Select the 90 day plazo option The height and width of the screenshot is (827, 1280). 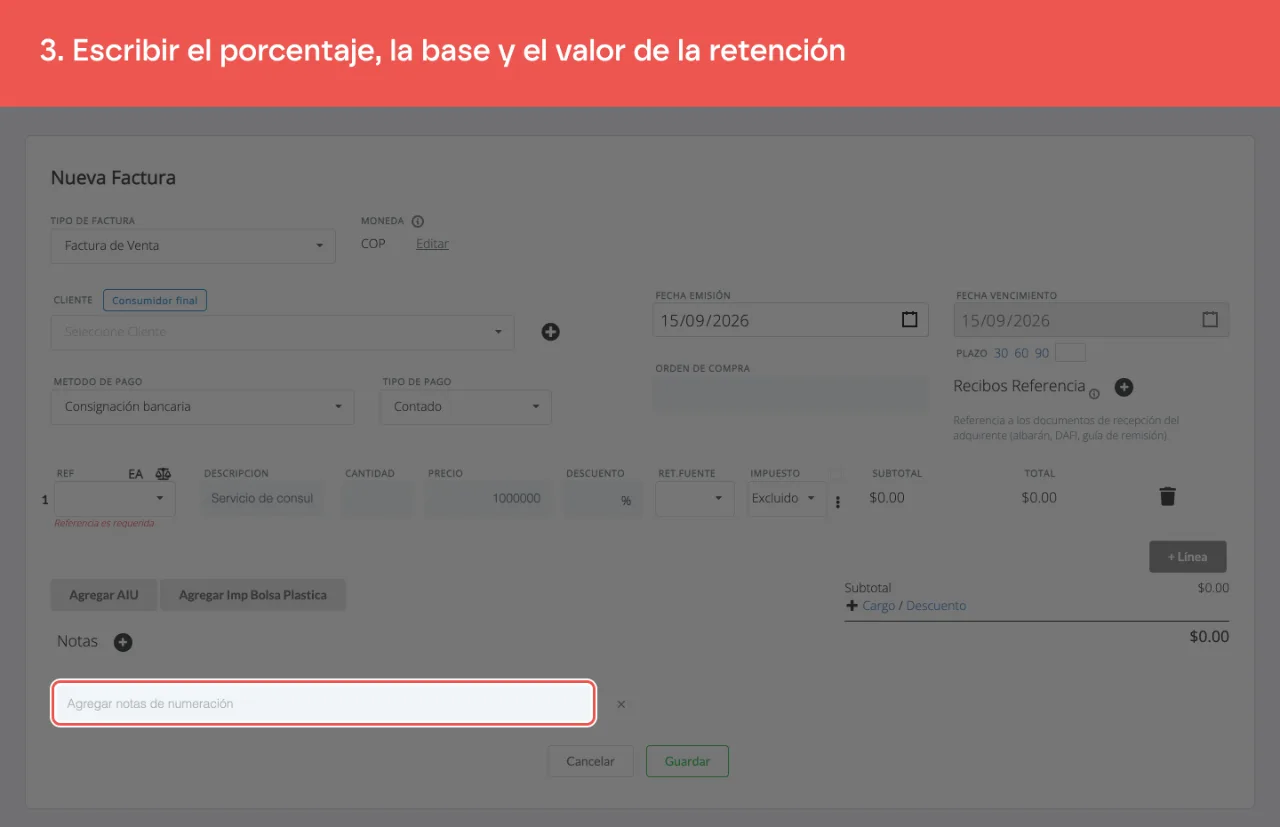(x=1042, y=353)
